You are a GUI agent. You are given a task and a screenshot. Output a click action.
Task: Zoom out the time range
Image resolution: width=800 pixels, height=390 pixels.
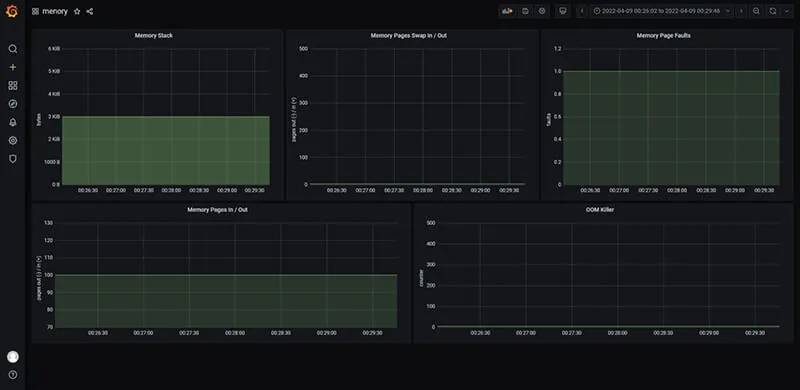(757, 11)
